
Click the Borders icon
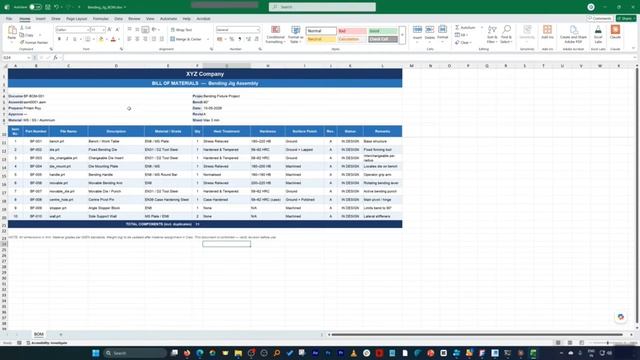pos(87,39)
